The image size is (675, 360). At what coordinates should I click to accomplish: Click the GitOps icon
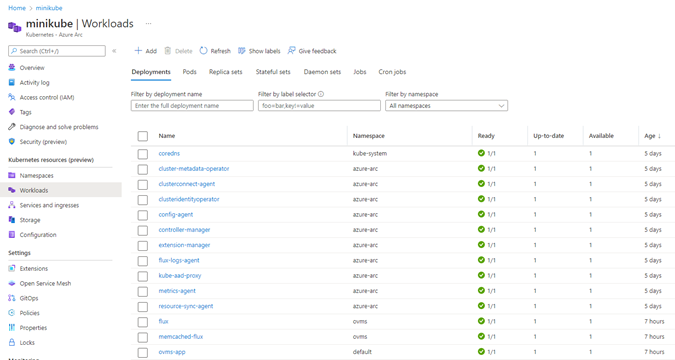[12, 298]
